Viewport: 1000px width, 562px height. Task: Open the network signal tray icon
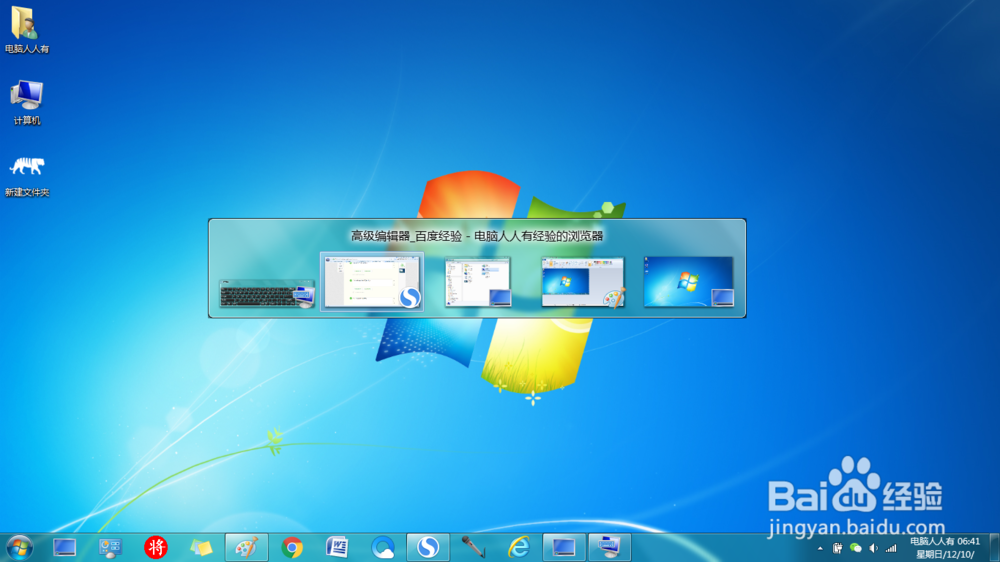coord(892,548)
